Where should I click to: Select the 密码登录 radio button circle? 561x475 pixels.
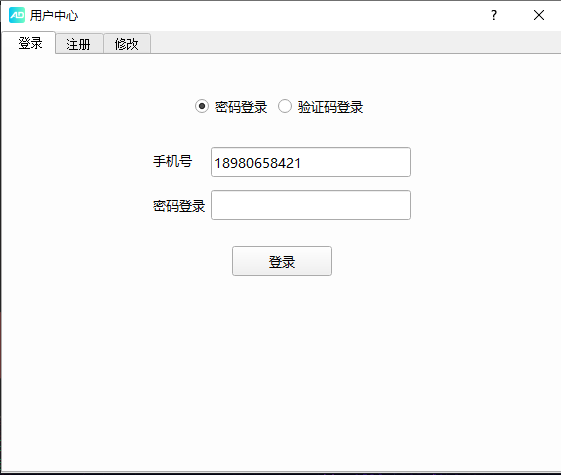tap(202, 106)
